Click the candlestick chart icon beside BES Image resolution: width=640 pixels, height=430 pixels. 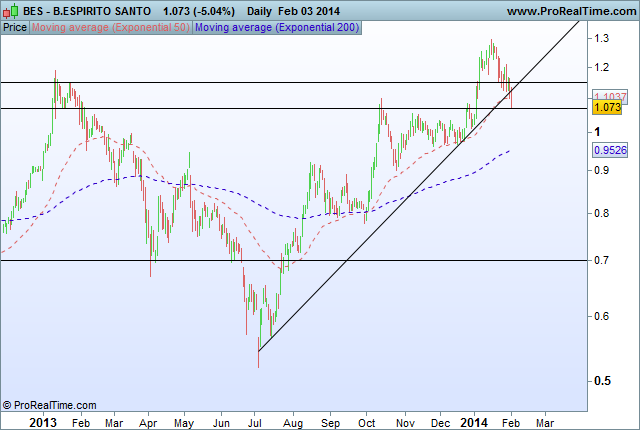coord(11,11)
